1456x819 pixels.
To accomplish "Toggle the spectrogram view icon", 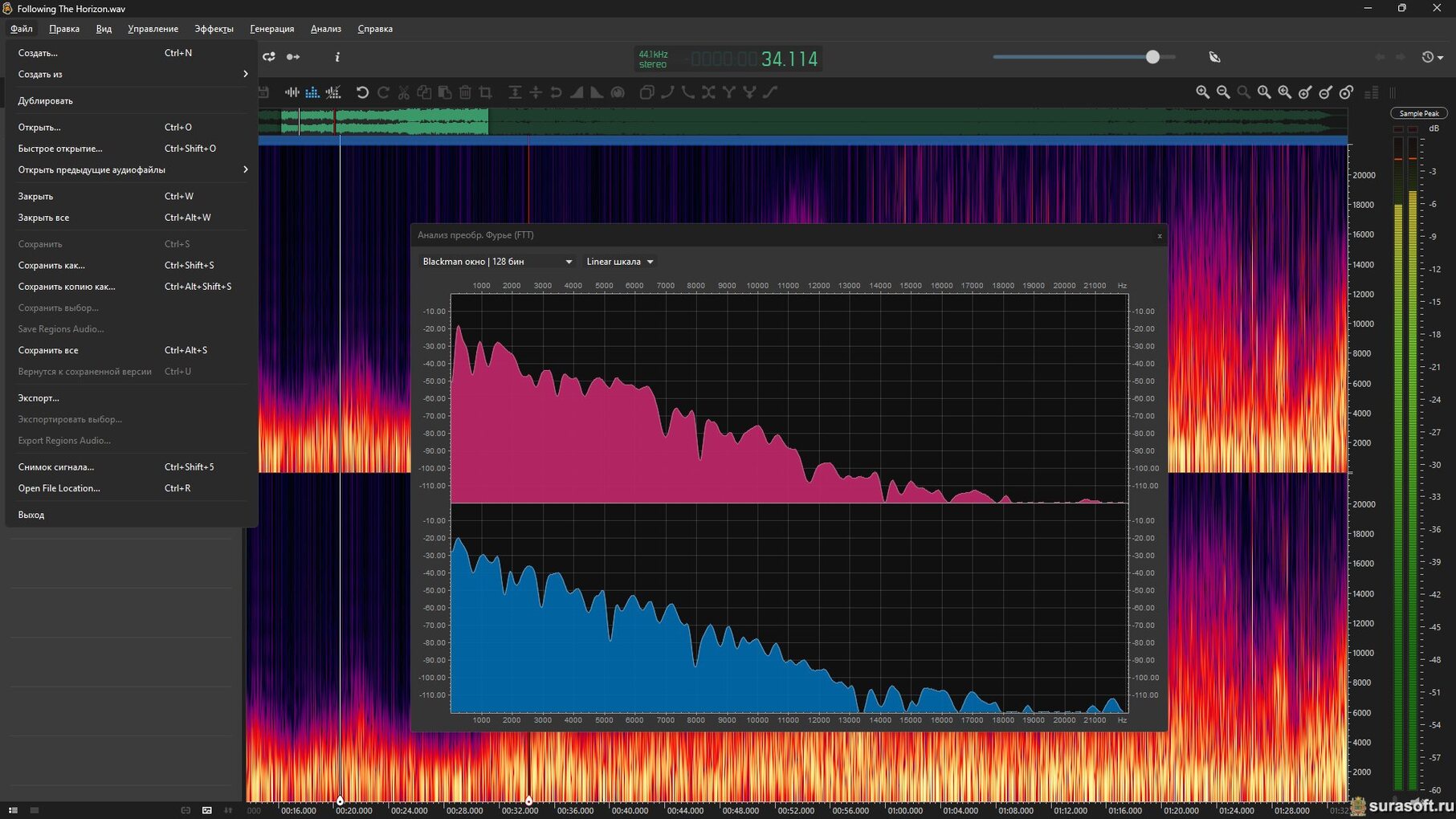I will coord(312,92).
